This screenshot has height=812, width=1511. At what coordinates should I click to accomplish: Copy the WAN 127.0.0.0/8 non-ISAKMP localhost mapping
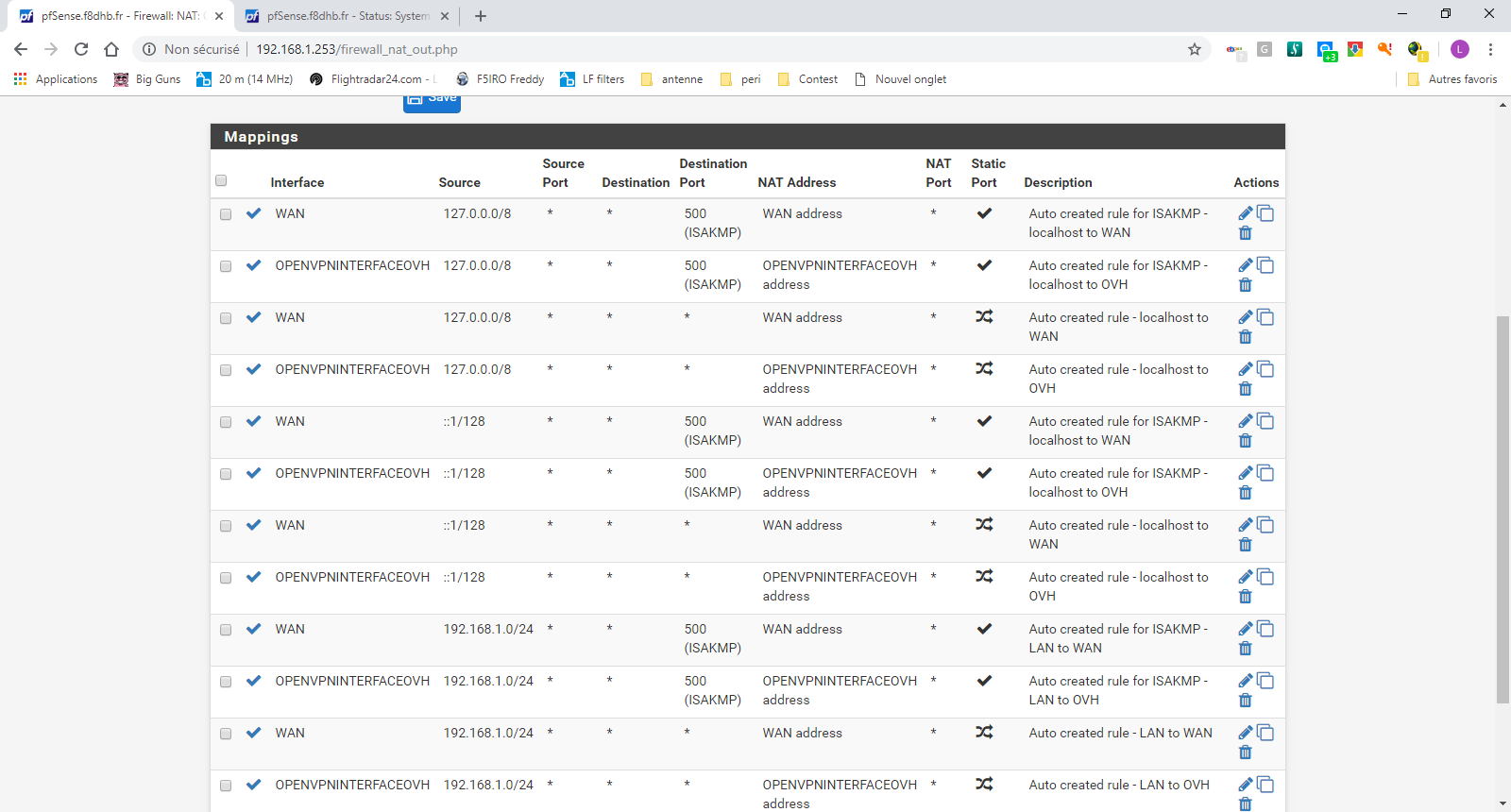point(1265,317)
